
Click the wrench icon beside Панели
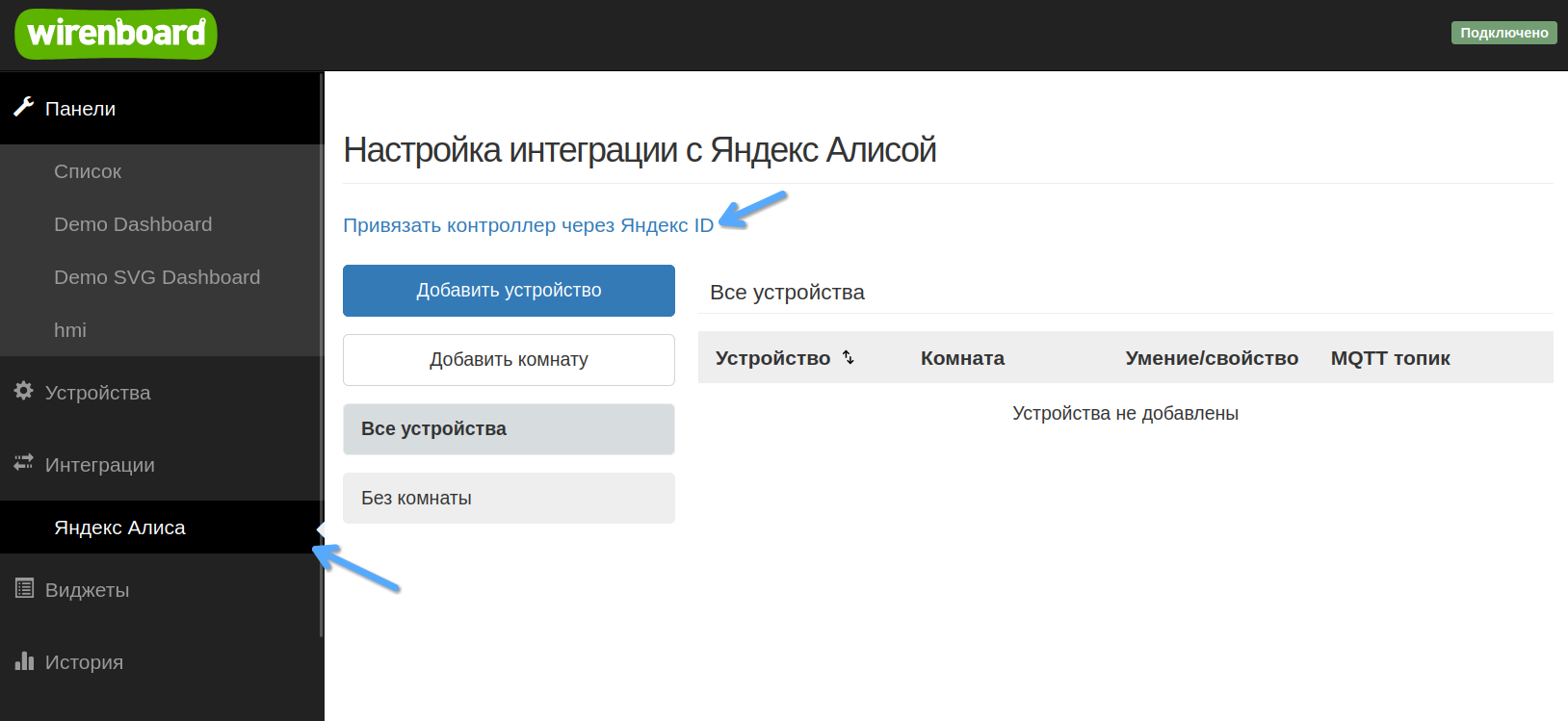(x=24, y=107)
